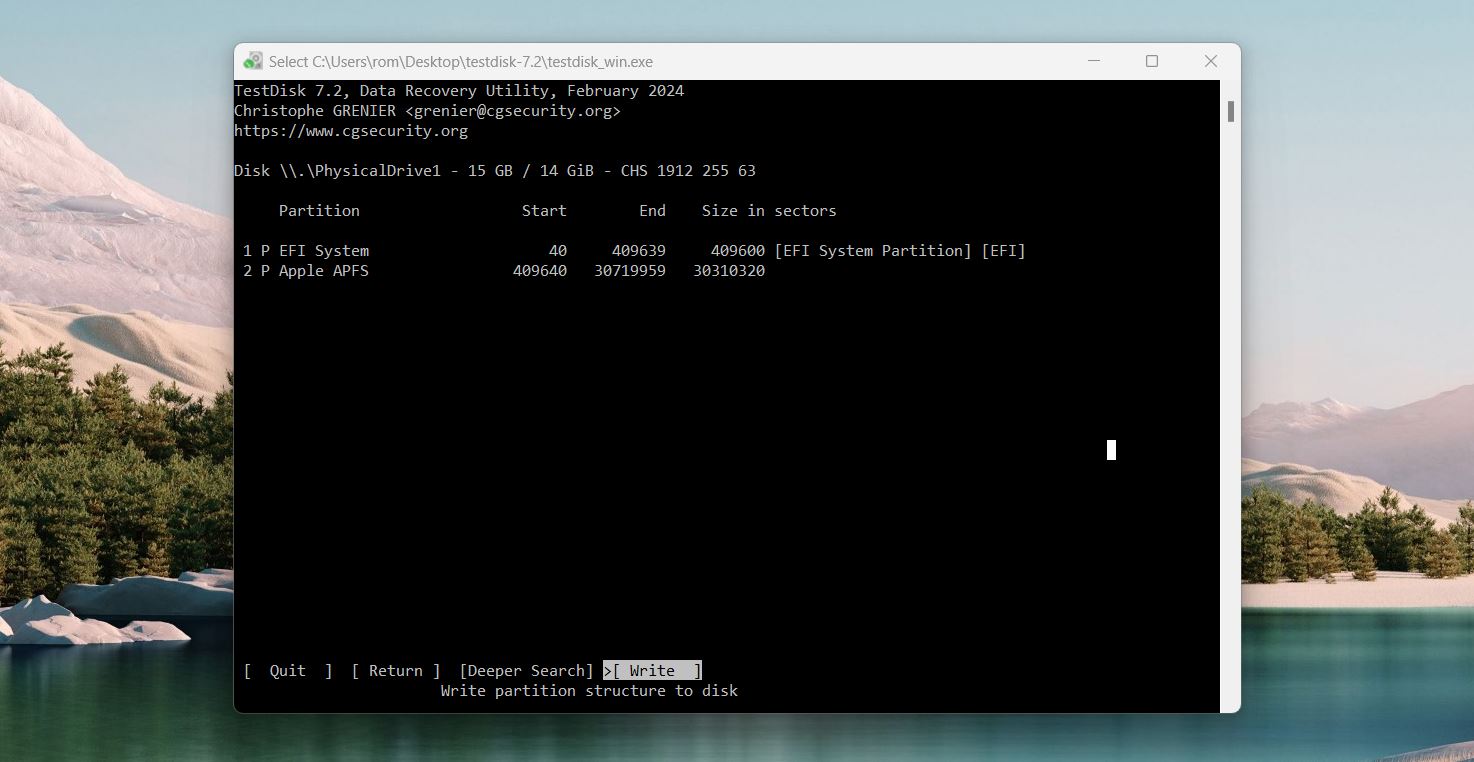Choose the Deeper Search option

(x=527, y=671)
